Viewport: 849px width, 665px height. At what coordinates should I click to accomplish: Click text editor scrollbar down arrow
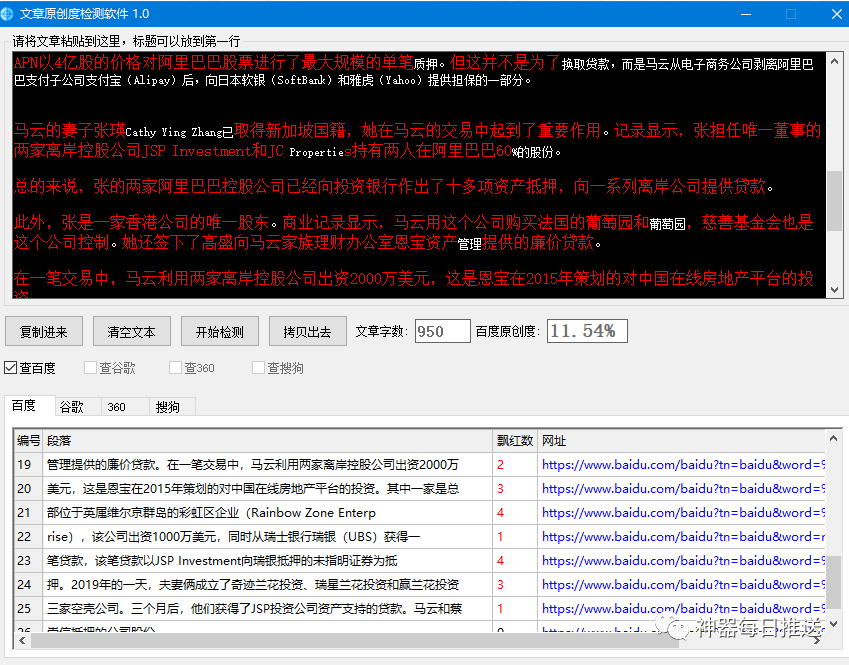(834, 290)
